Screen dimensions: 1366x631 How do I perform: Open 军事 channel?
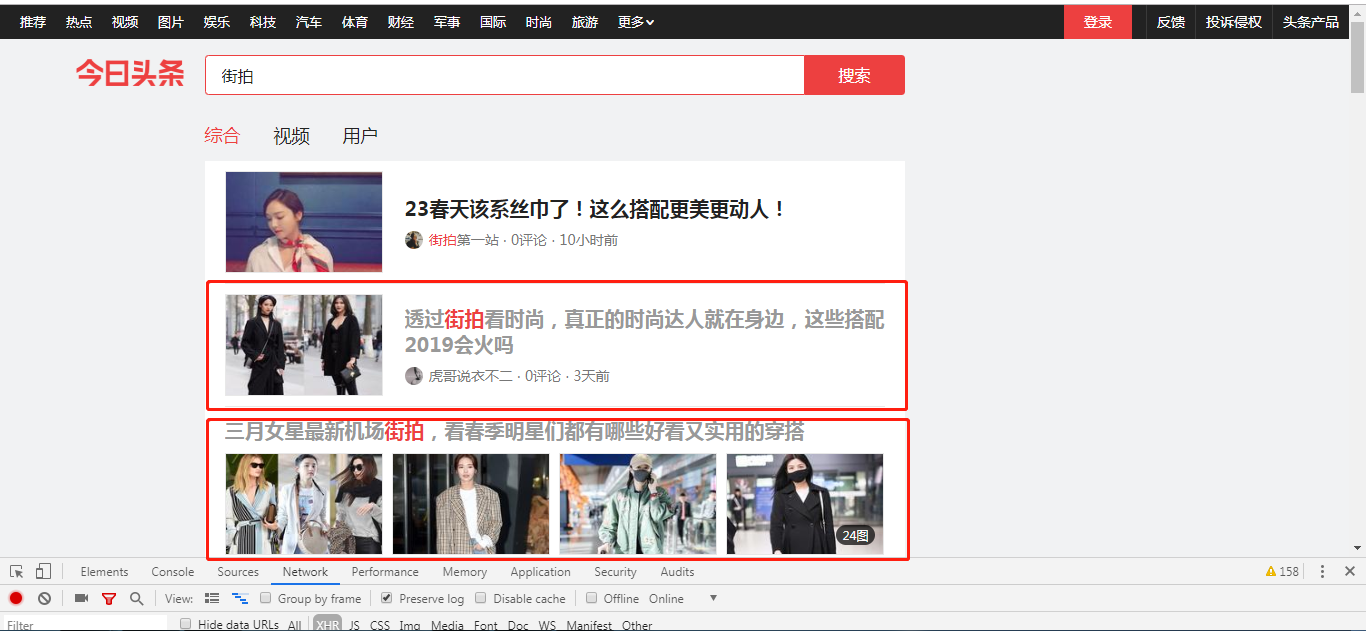tap(447, 22)
